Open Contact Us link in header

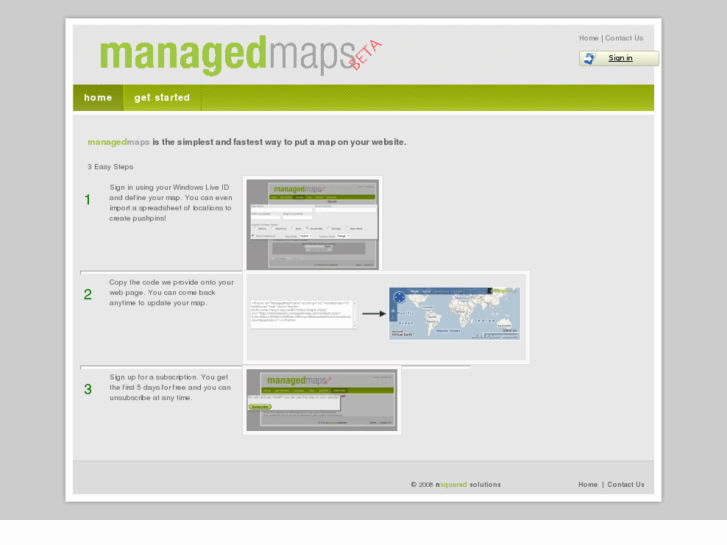(x=624, y=38)
